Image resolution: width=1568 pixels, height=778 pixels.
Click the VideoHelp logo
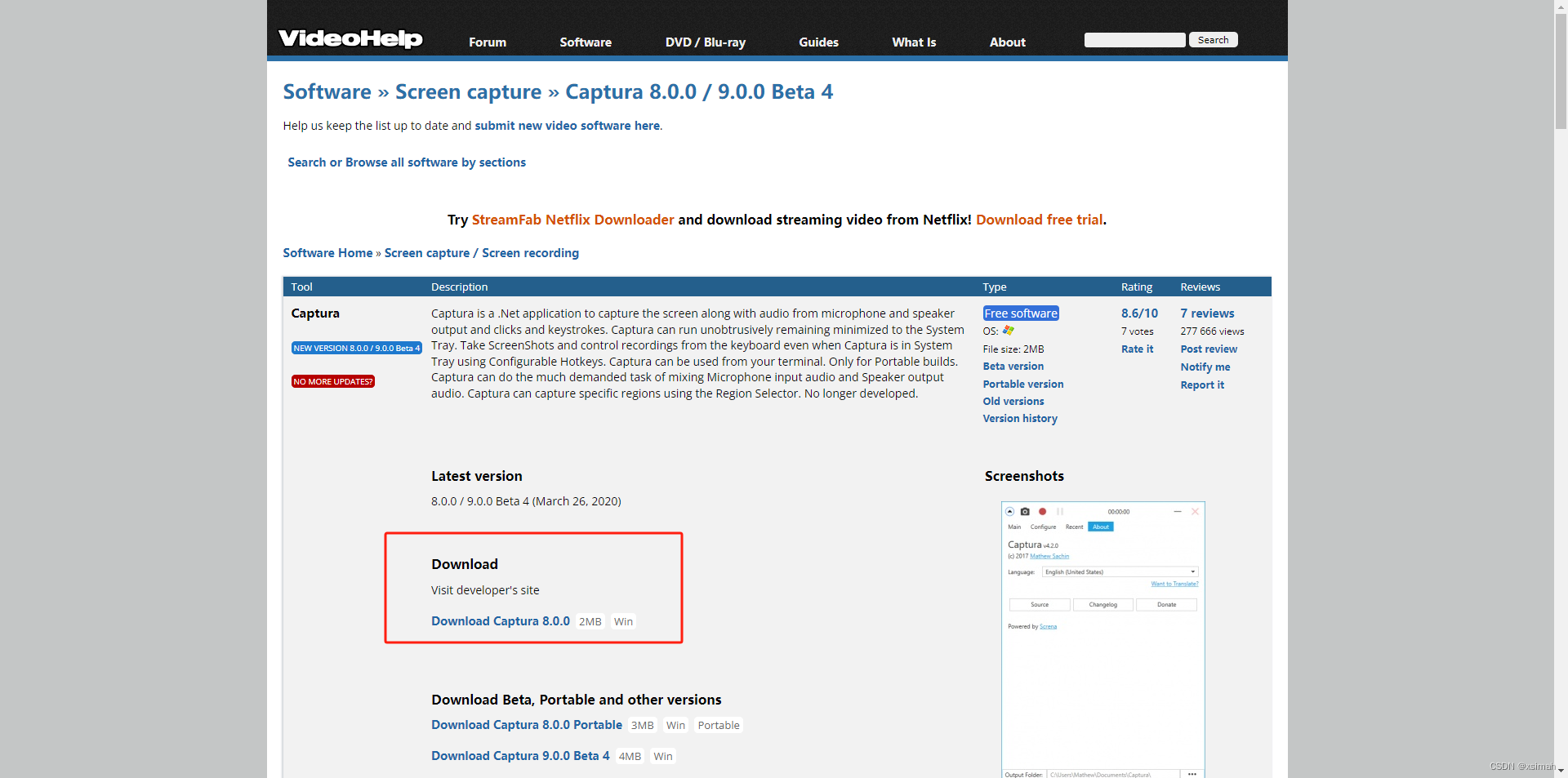point(350,38)
